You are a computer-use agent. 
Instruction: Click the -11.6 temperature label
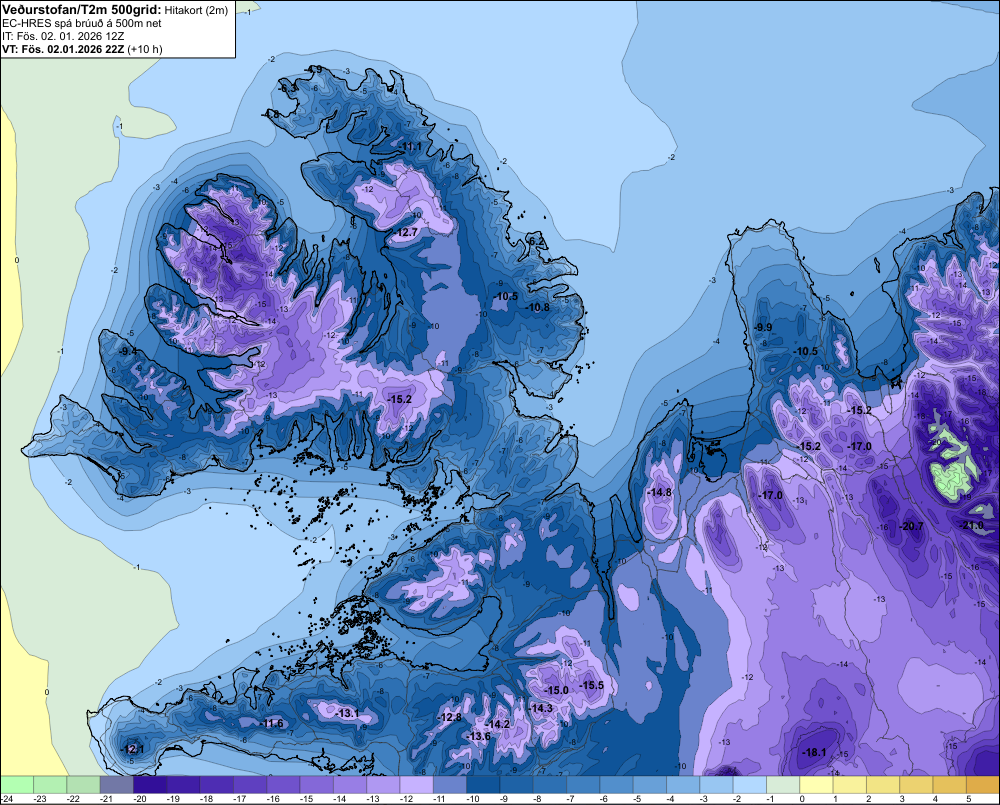click(272, 723)
